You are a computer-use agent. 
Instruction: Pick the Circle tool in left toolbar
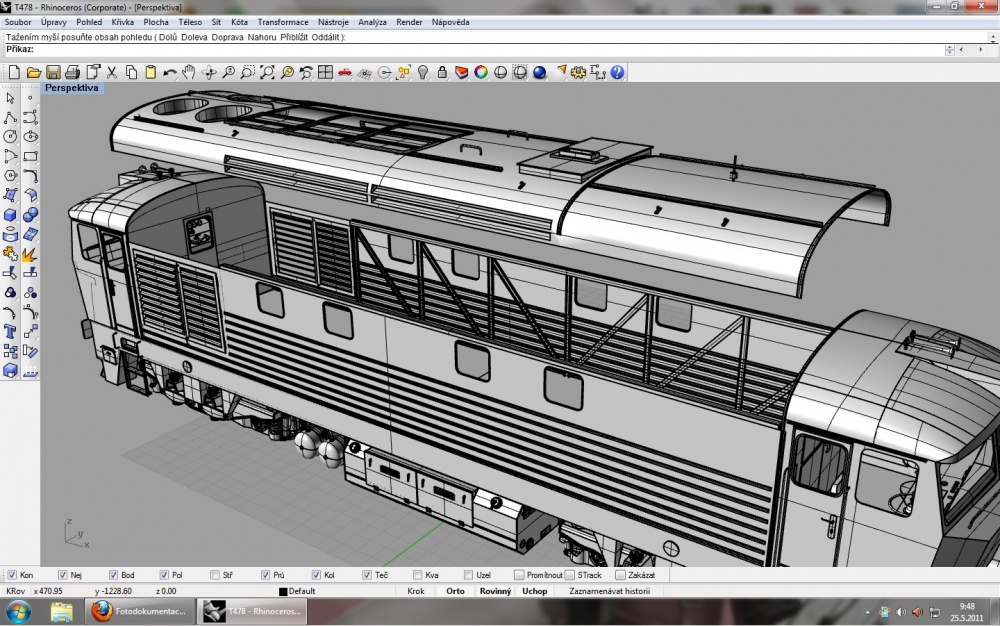point(10,136)
